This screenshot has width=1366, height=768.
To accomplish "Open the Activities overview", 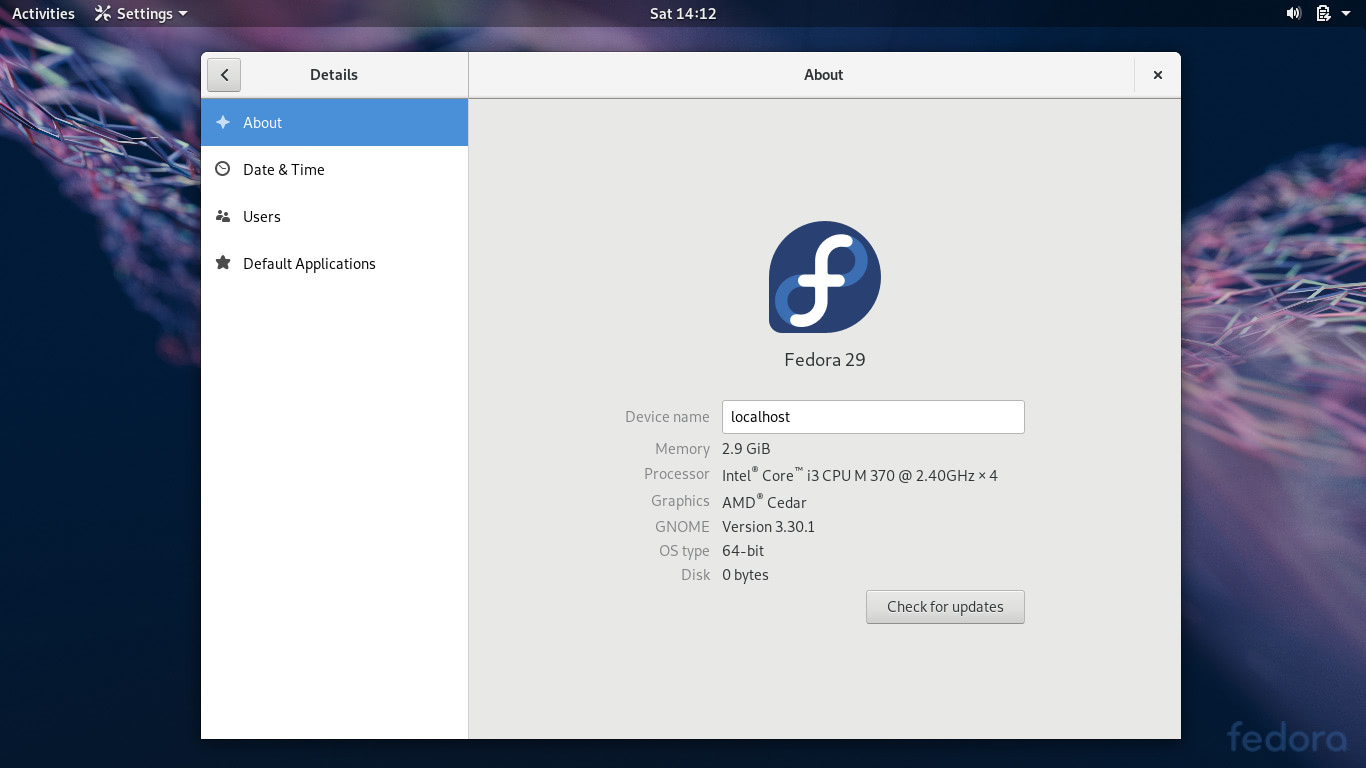I will 43,13.
